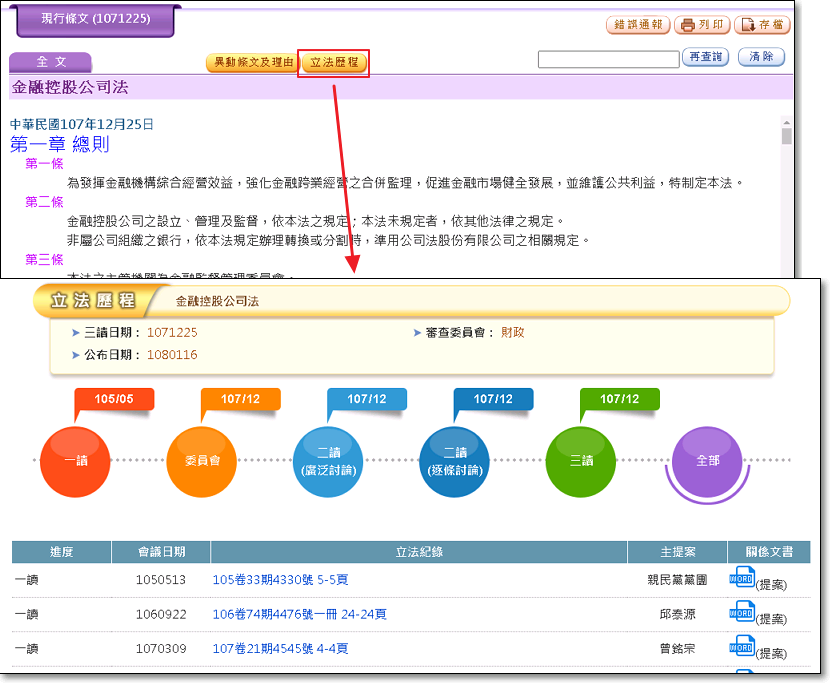Switch to the 全文 tab
The image size is (831, 689).
50,62
